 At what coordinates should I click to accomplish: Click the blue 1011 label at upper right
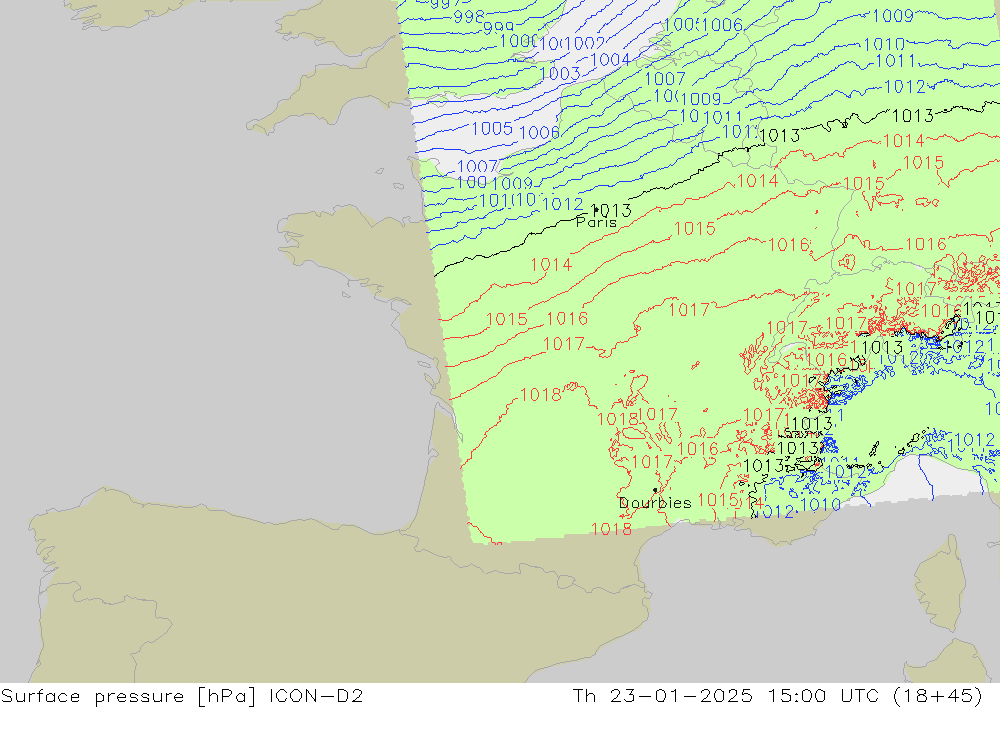click(x=896, y=61)
